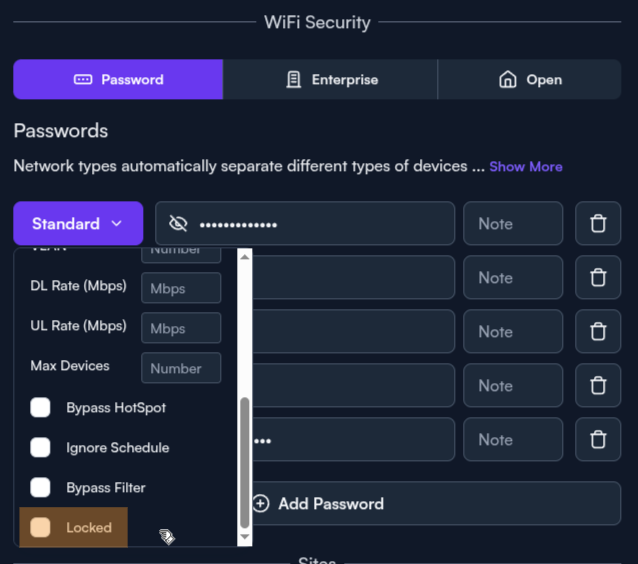Click the trash icon on fourth row

click(x=598, y=386)
